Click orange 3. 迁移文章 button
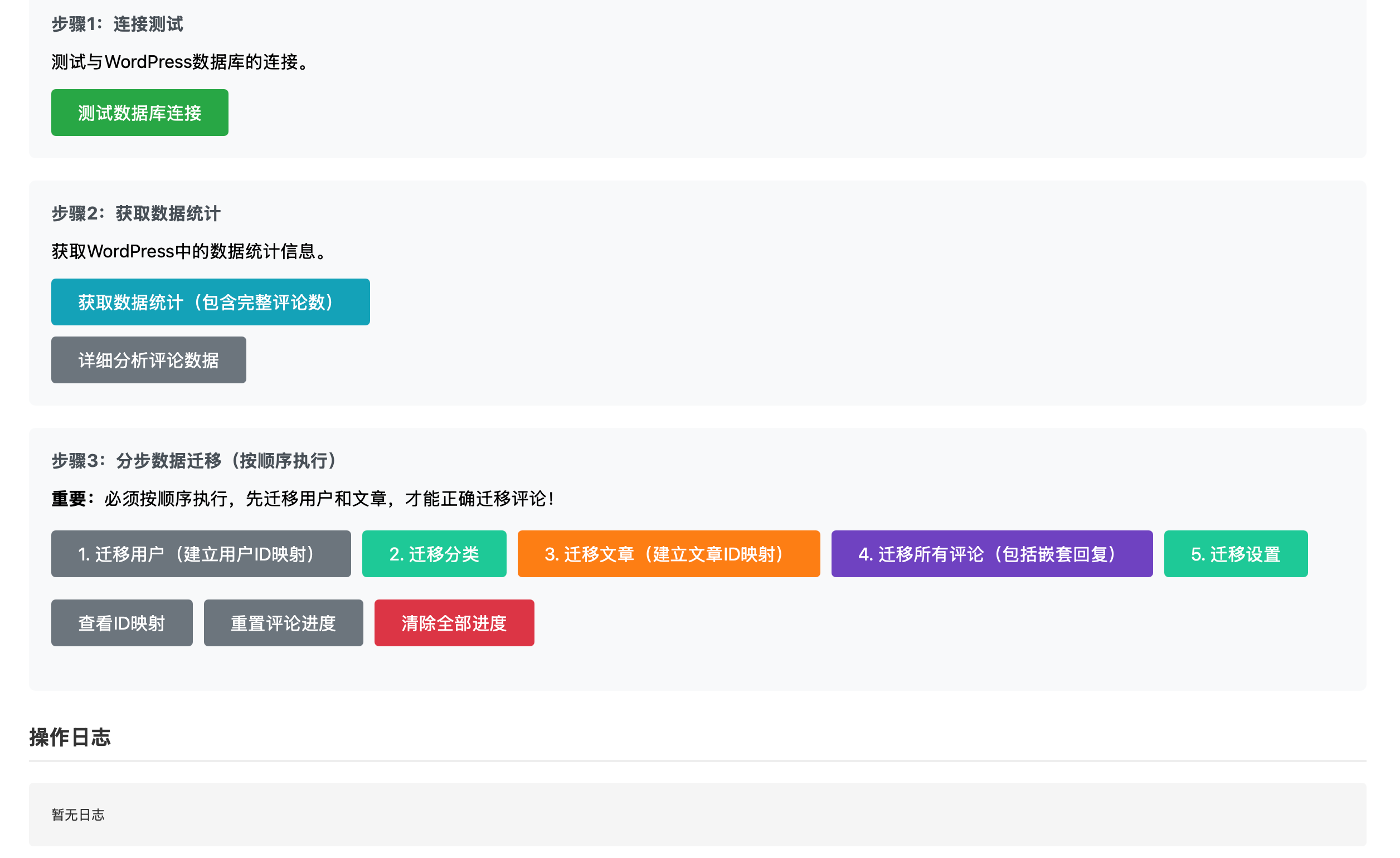The width and height of the screenshot is (1400, 858). coord(668,554)
